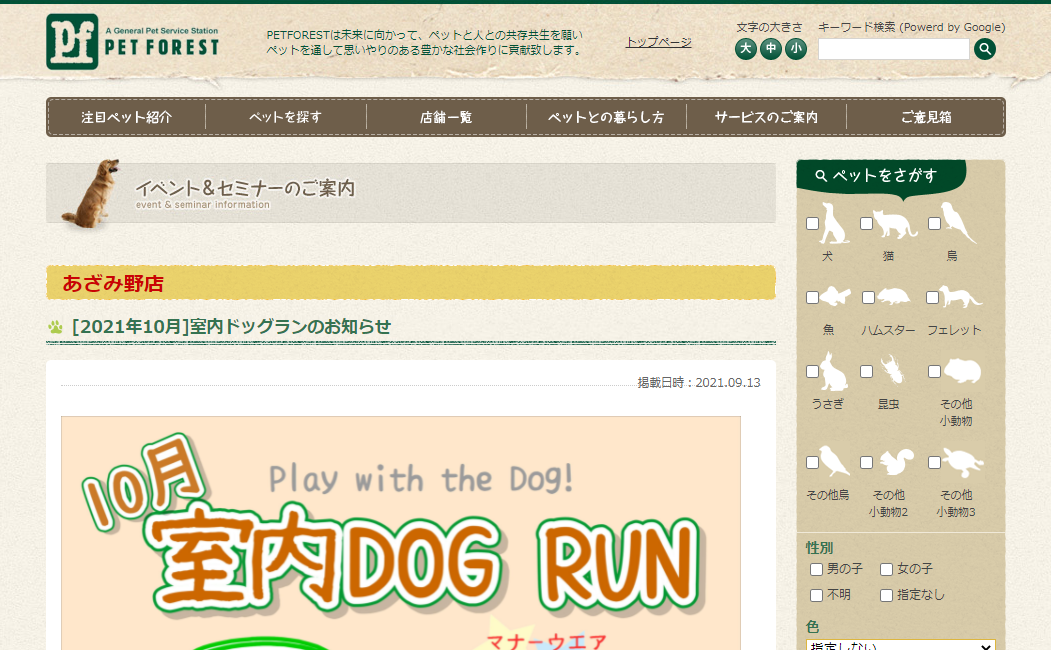Click the article title 室内ドッグランのお知らせ
1051x650 pixels.
[x=231, y=326]
